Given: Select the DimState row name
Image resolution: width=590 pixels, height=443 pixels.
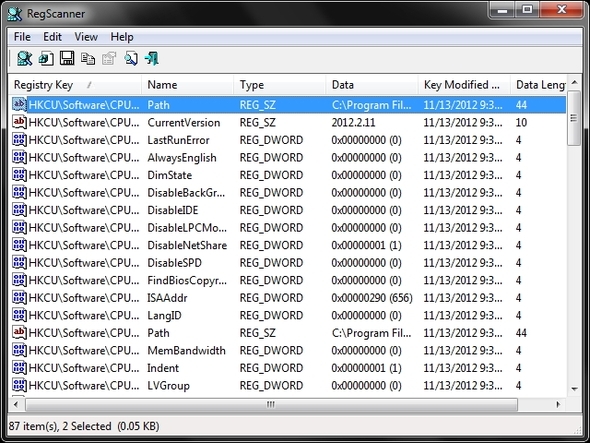Looking at the screenshot, I should (x=169, y=175).
